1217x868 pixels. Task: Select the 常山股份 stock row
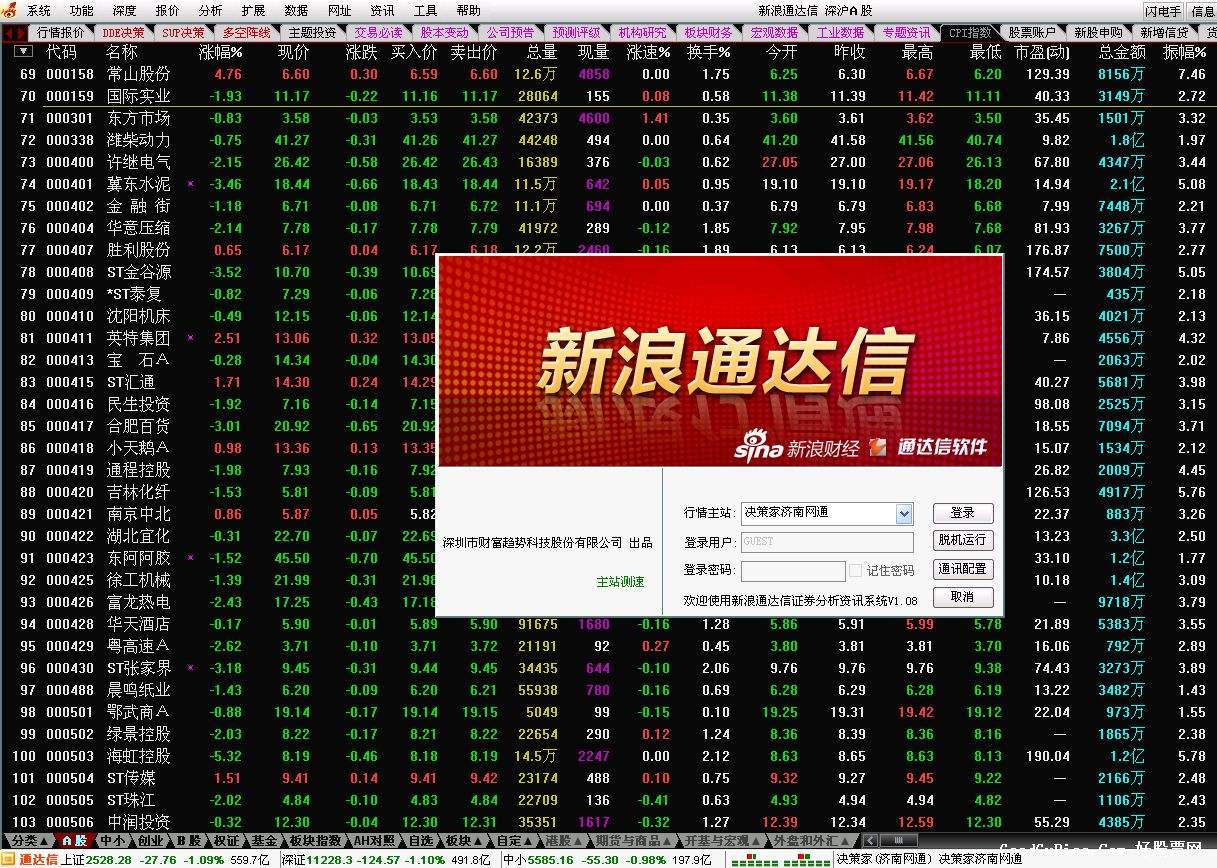pyautogui.click(x=608, y=74)
